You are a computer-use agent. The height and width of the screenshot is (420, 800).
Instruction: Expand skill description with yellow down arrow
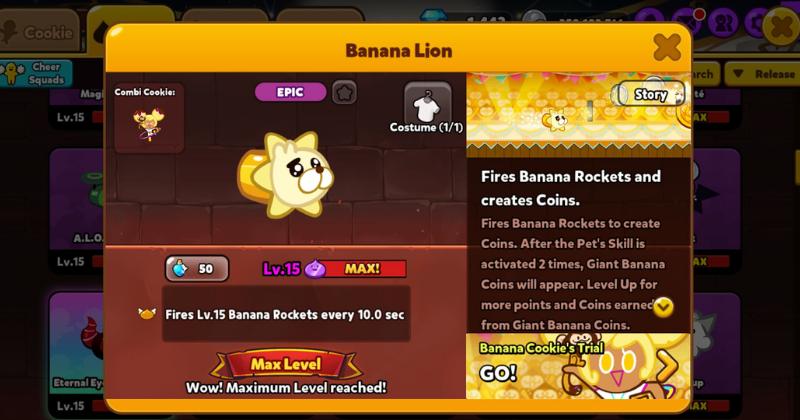663,307
